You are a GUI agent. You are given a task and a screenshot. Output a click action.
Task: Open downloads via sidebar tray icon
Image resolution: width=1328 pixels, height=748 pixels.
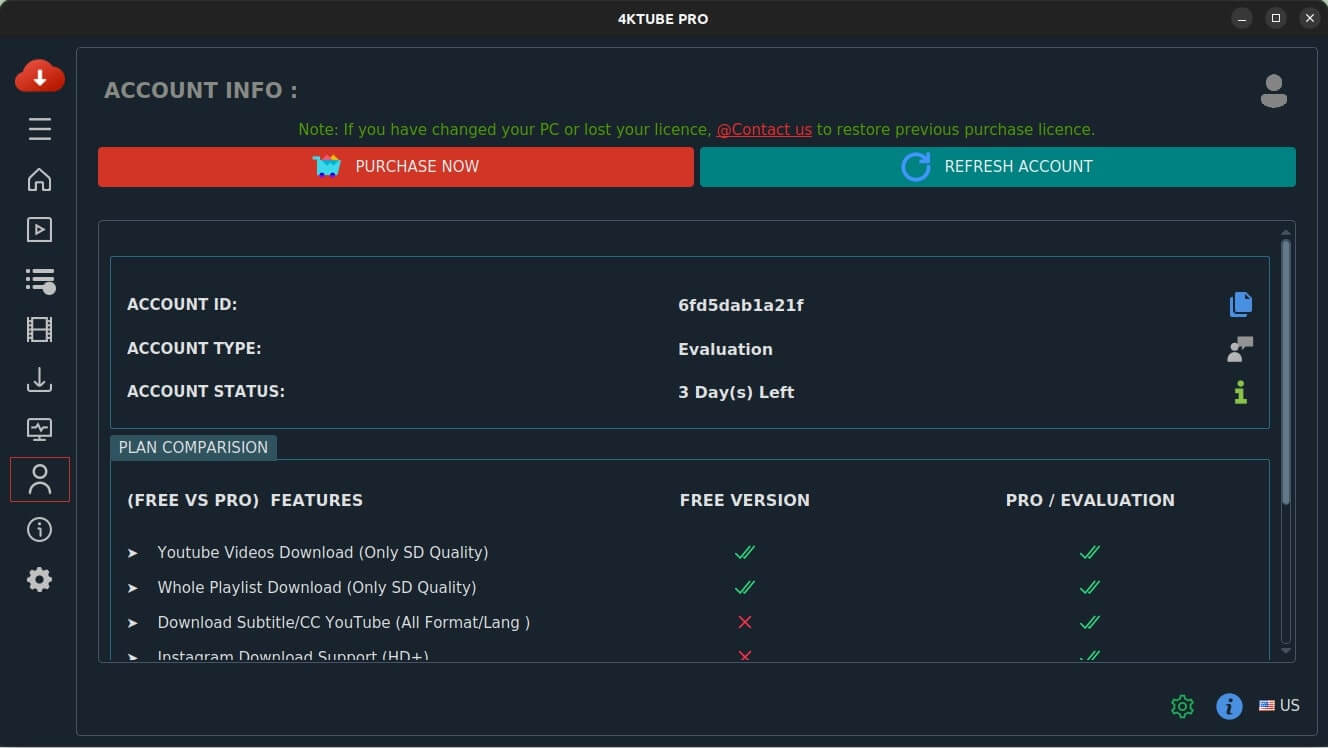coord(40,380)
